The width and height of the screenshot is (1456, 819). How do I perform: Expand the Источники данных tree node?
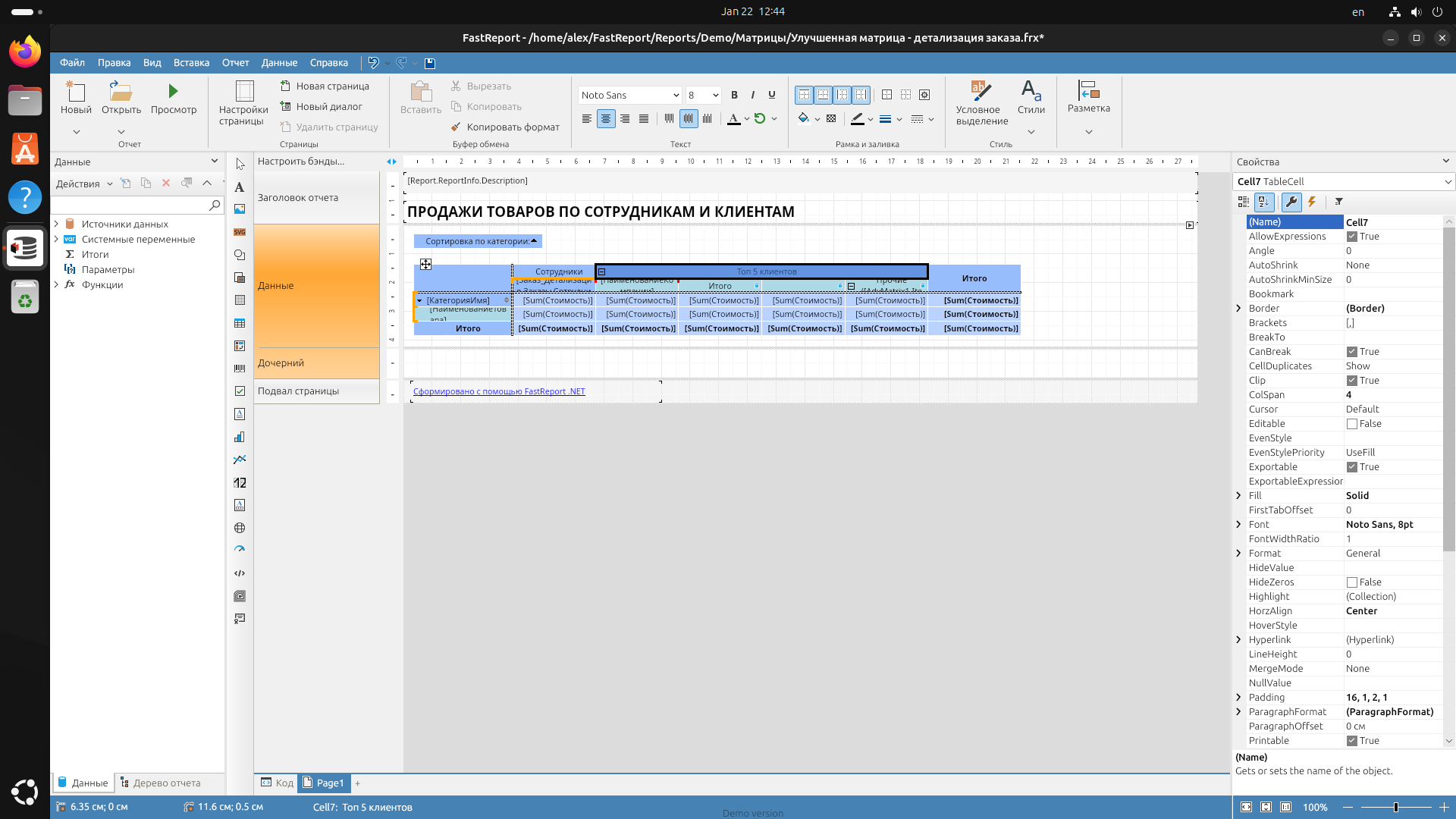(x=56, y=224)
